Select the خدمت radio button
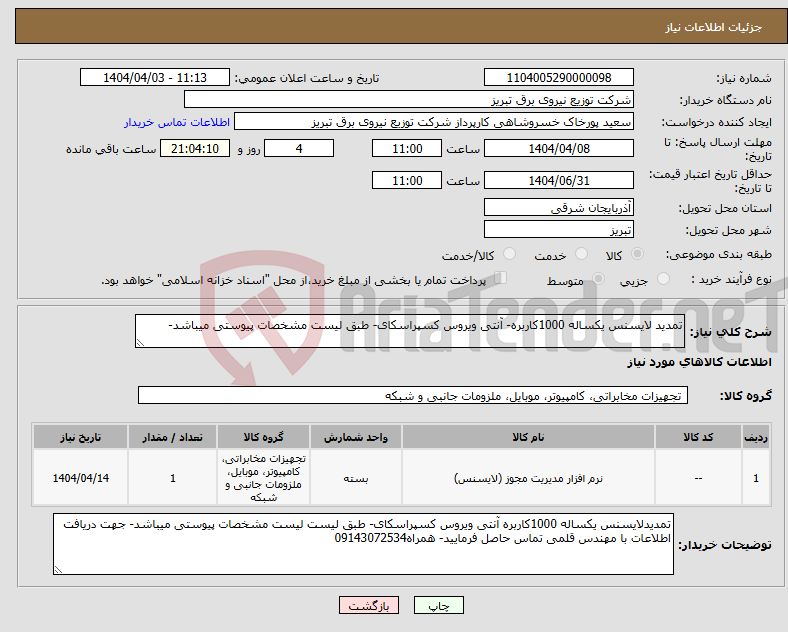 tap(581, 254)
